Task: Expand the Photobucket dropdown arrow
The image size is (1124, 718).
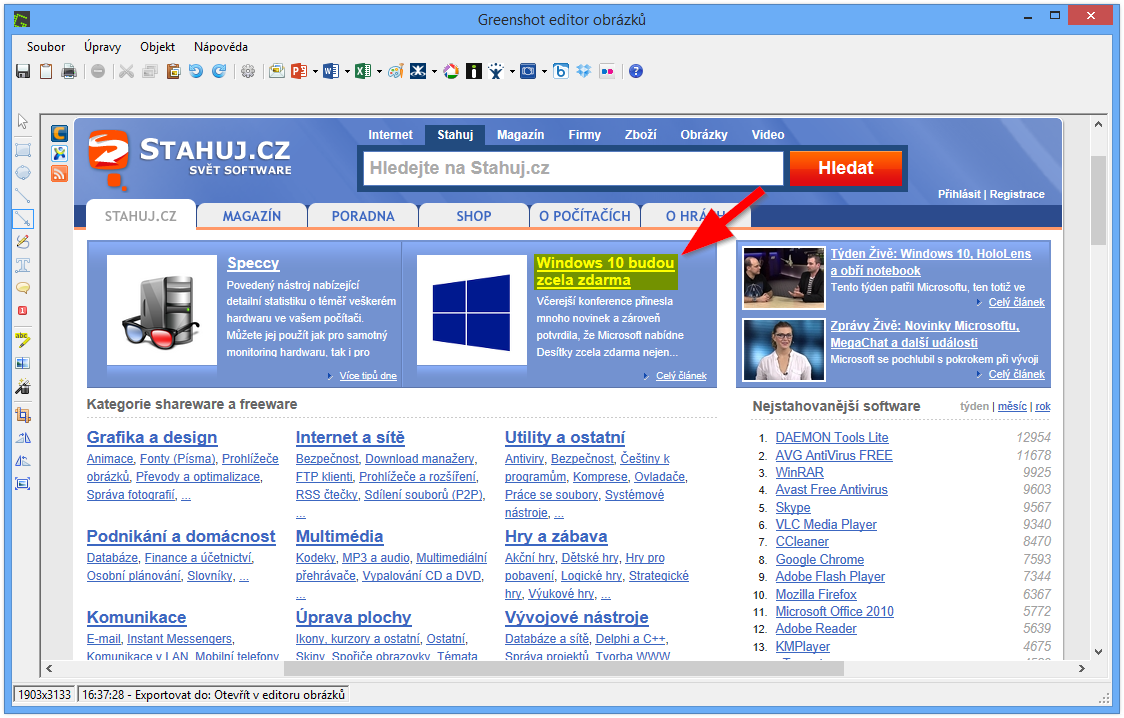Action: pyautogui.click(x=544, y=71)
